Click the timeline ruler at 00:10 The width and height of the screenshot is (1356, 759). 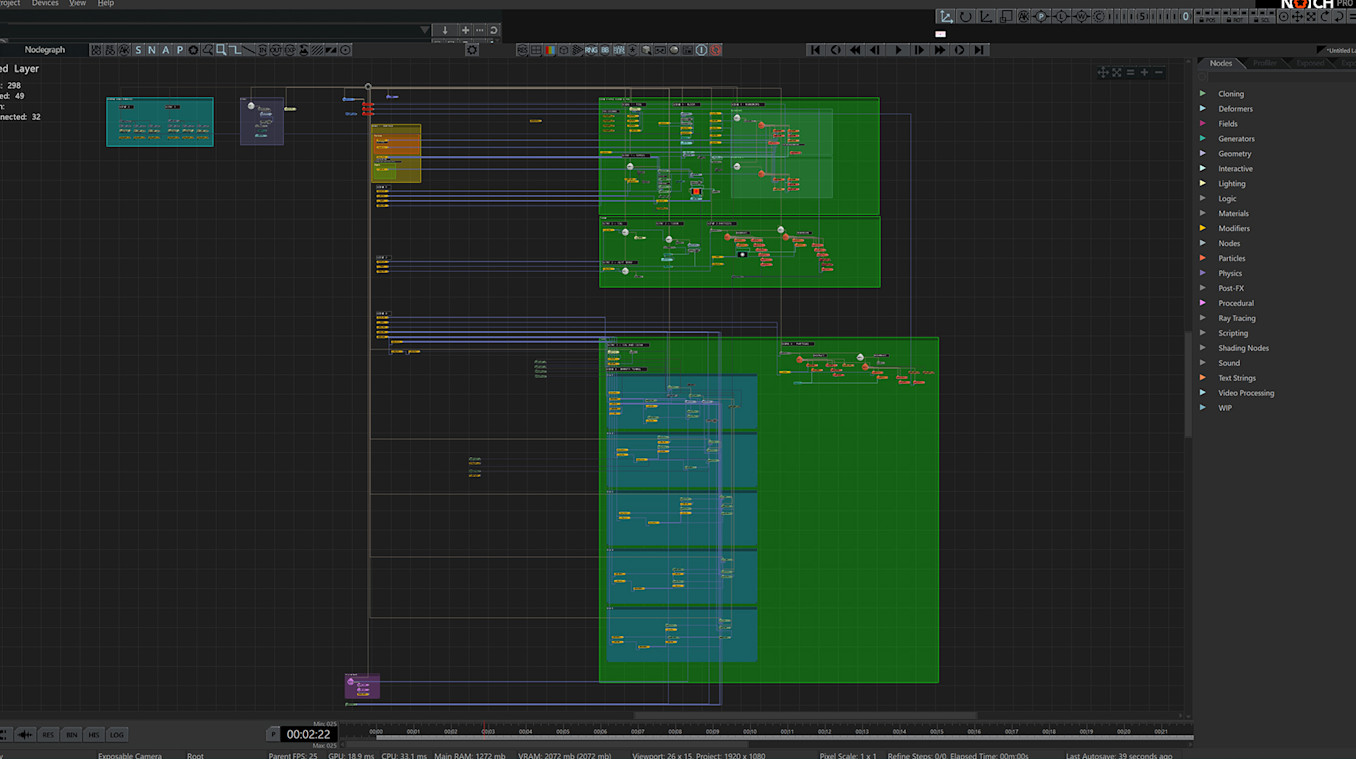pos(749,732)
